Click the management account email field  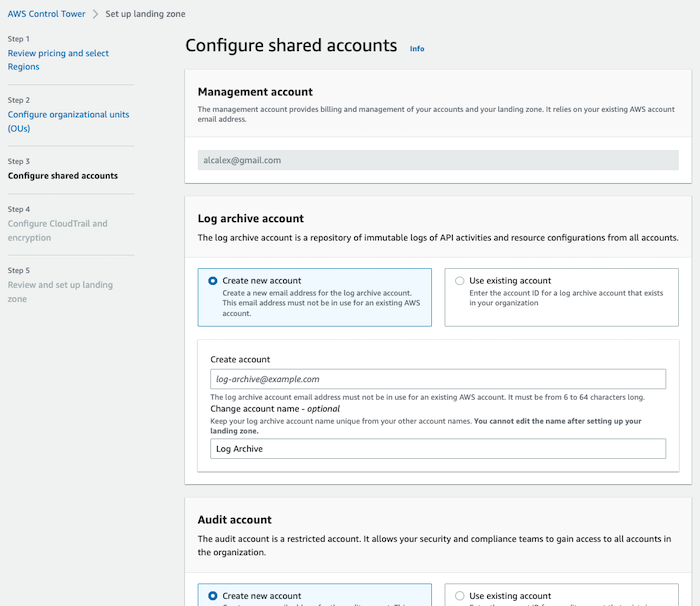pyautogui.click(x=438, y=160)
